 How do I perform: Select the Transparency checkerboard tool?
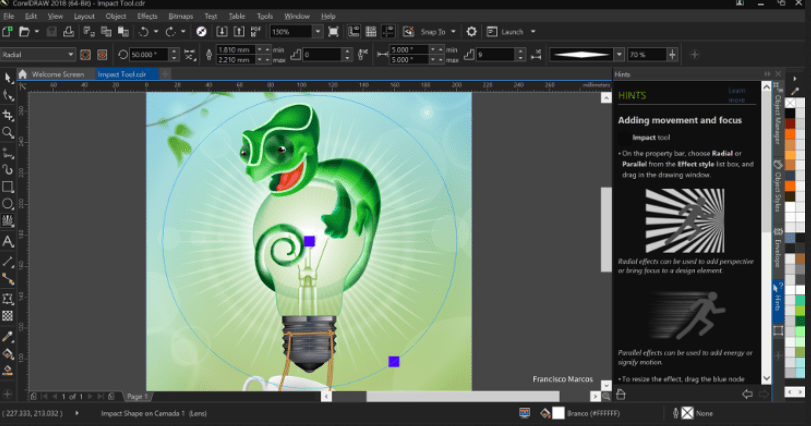click(8, 315)
